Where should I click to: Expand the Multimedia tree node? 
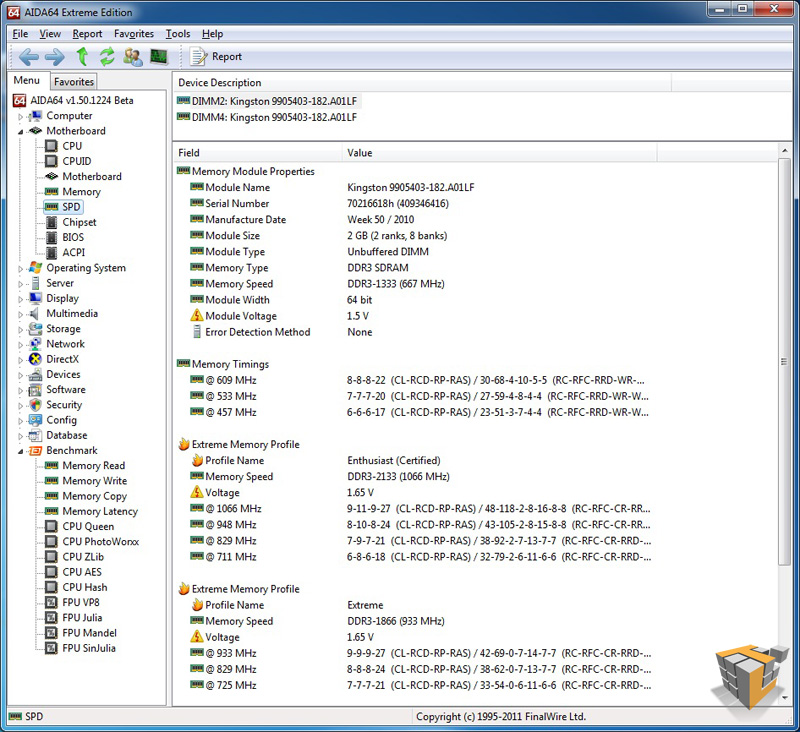[x=20, y=315]
